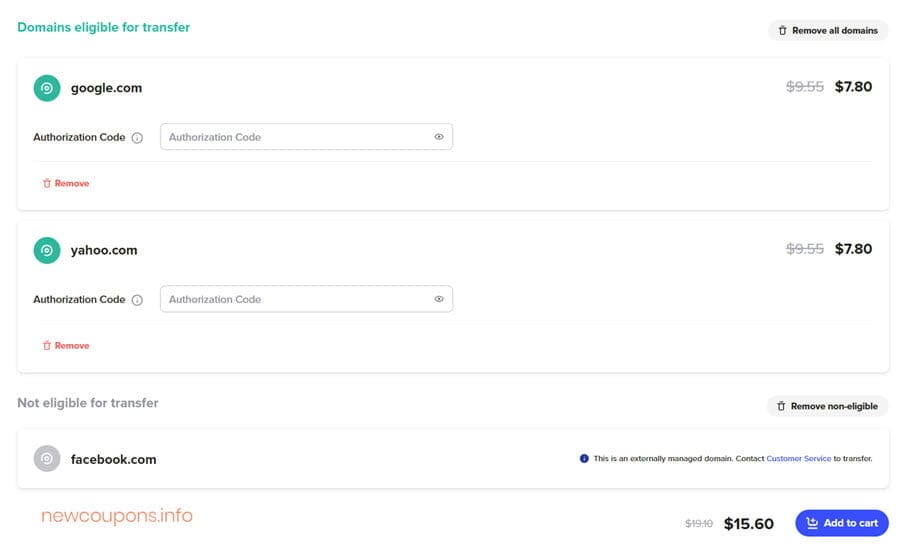The image size is (900, 546).
Task: Click Add to cart button
Action: pos(841,523)
